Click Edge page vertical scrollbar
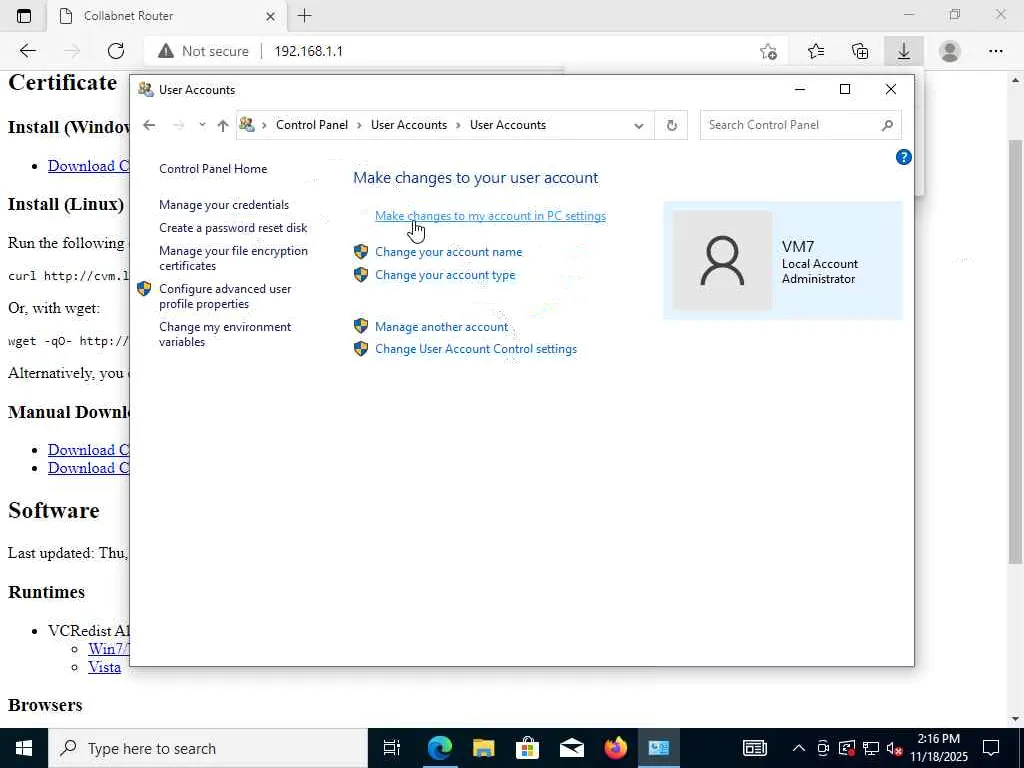1024x768 pixels. click(x=1016, y=353)
